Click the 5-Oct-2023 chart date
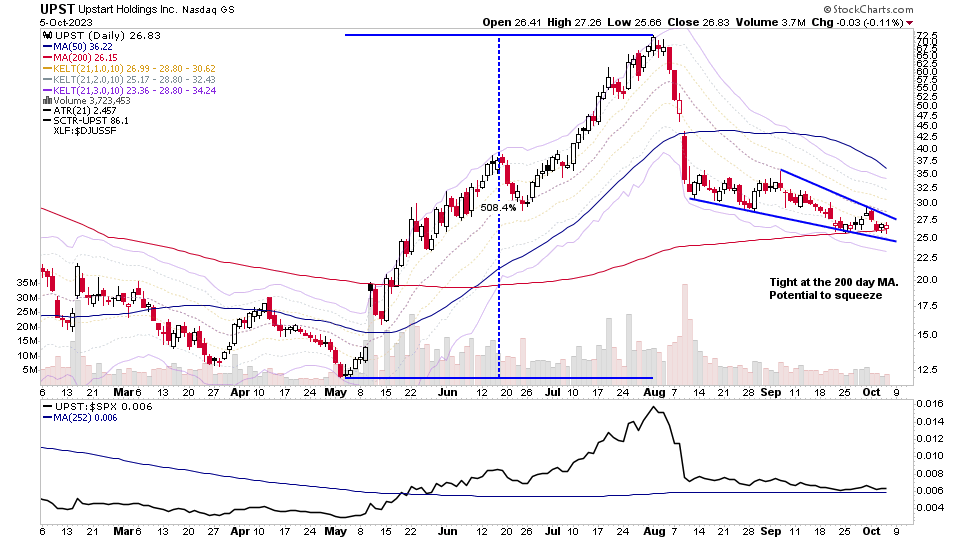This screenshot has width=960, height=540. 66,23
